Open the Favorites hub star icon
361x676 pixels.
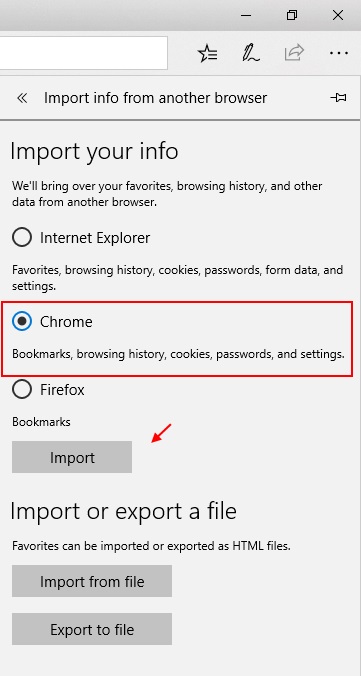(x=207, y=53)
